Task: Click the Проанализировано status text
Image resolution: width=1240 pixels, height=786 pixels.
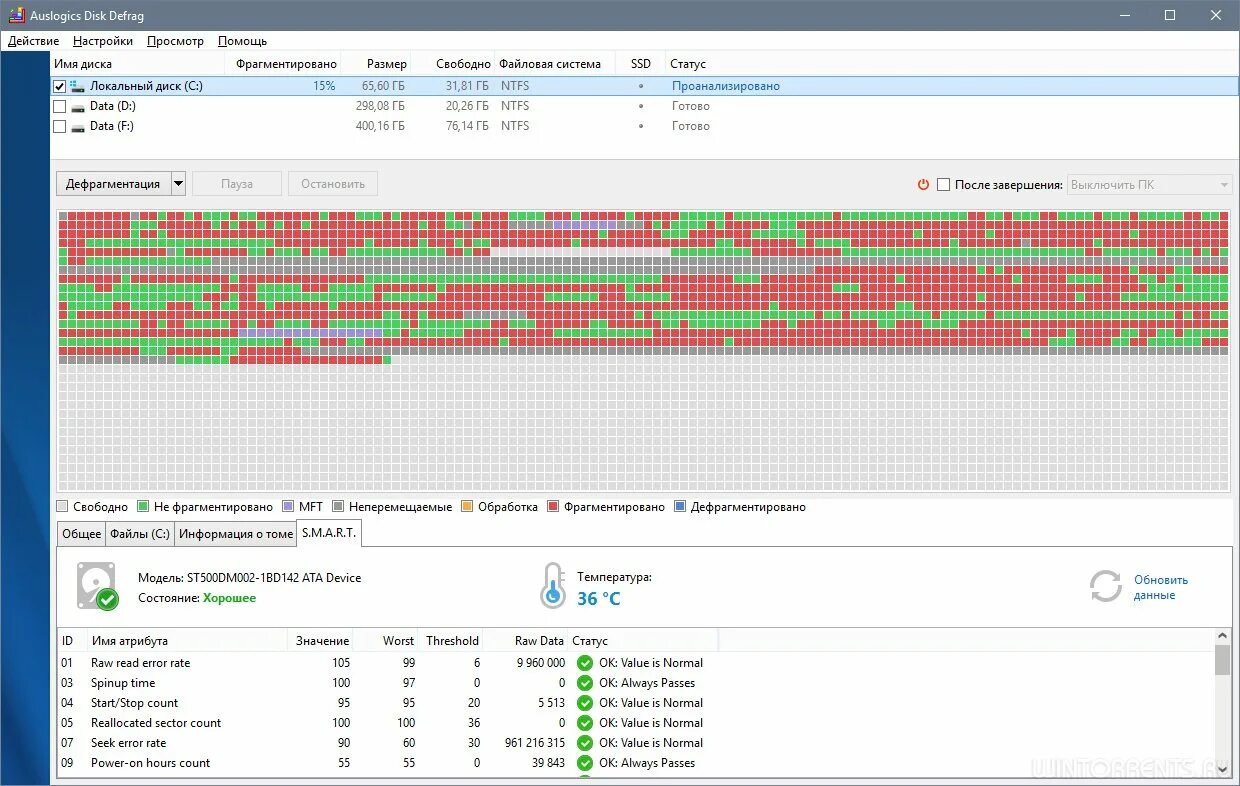Action: (726, 86)
